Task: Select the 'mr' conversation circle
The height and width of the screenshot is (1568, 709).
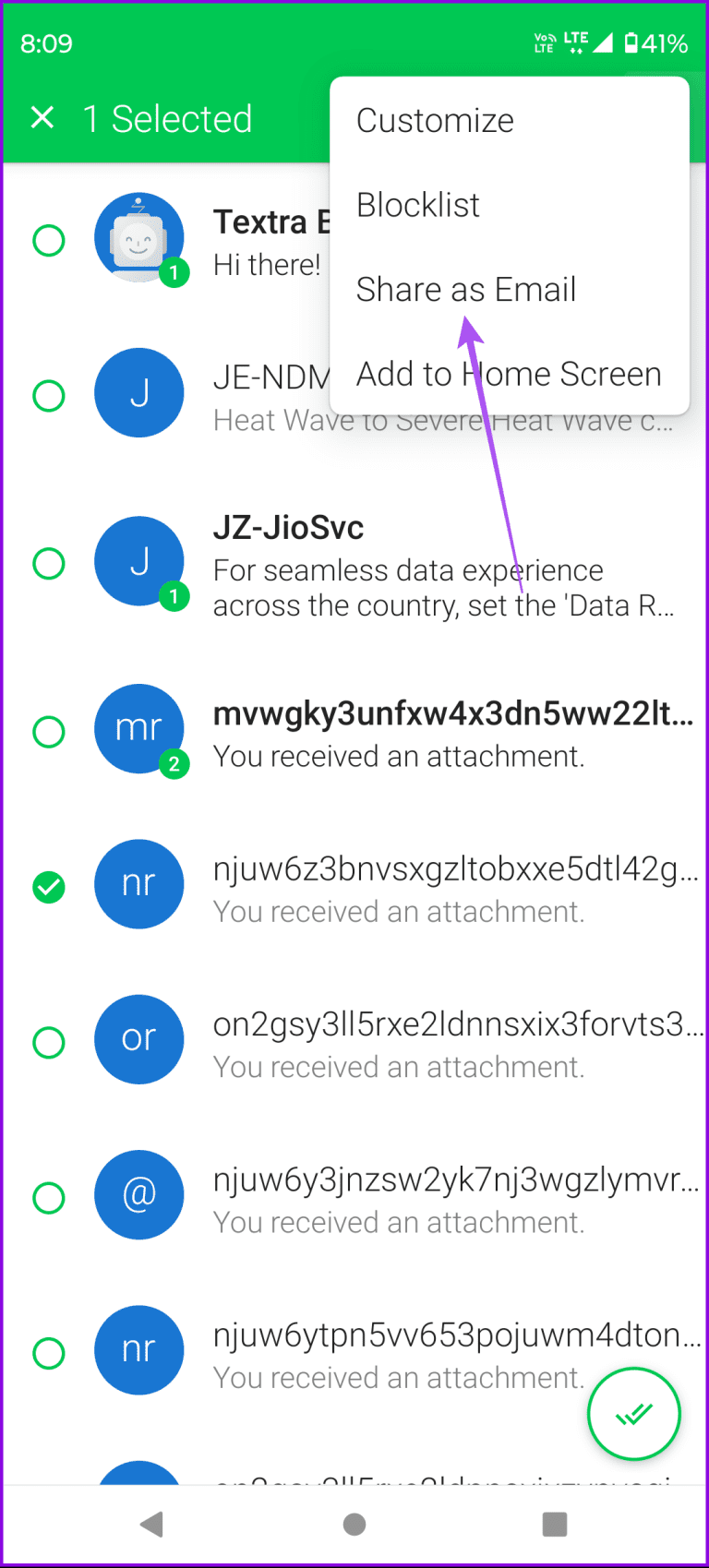Action: (x=49, y=732)
